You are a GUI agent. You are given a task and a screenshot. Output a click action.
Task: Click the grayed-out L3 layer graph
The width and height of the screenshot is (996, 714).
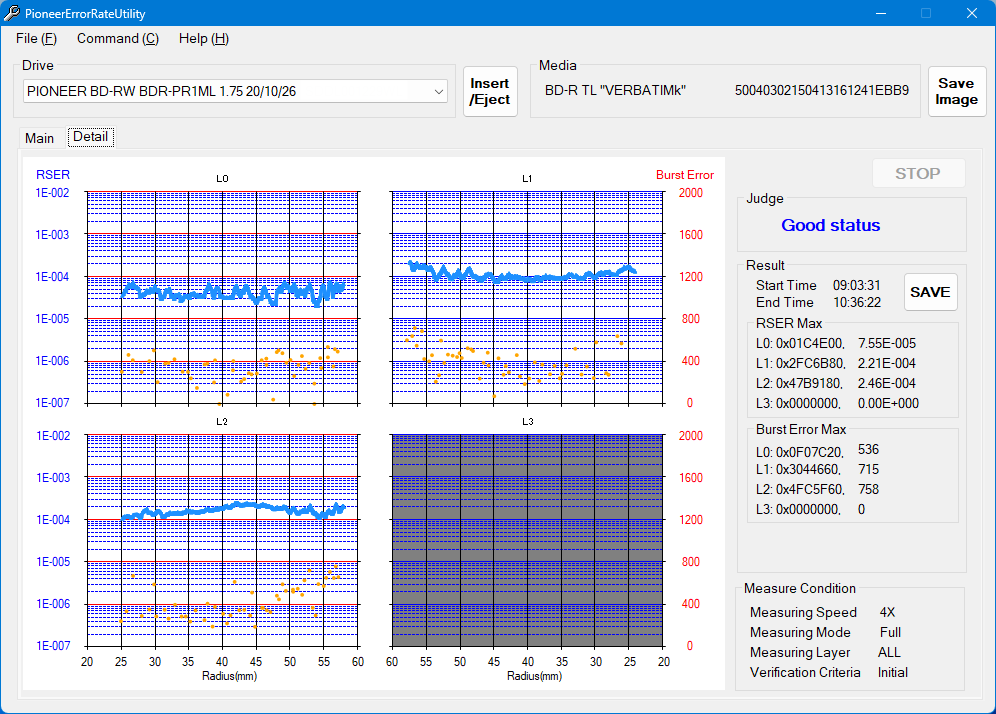click(527, 540)
